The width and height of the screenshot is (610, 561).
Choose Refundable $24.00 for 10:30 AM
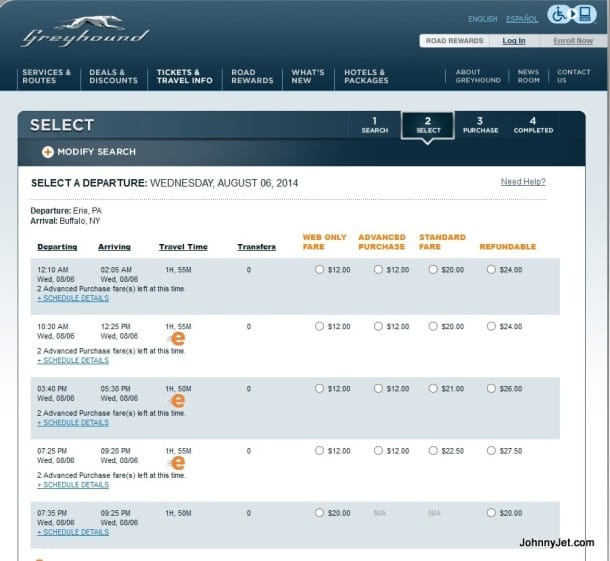491,326
